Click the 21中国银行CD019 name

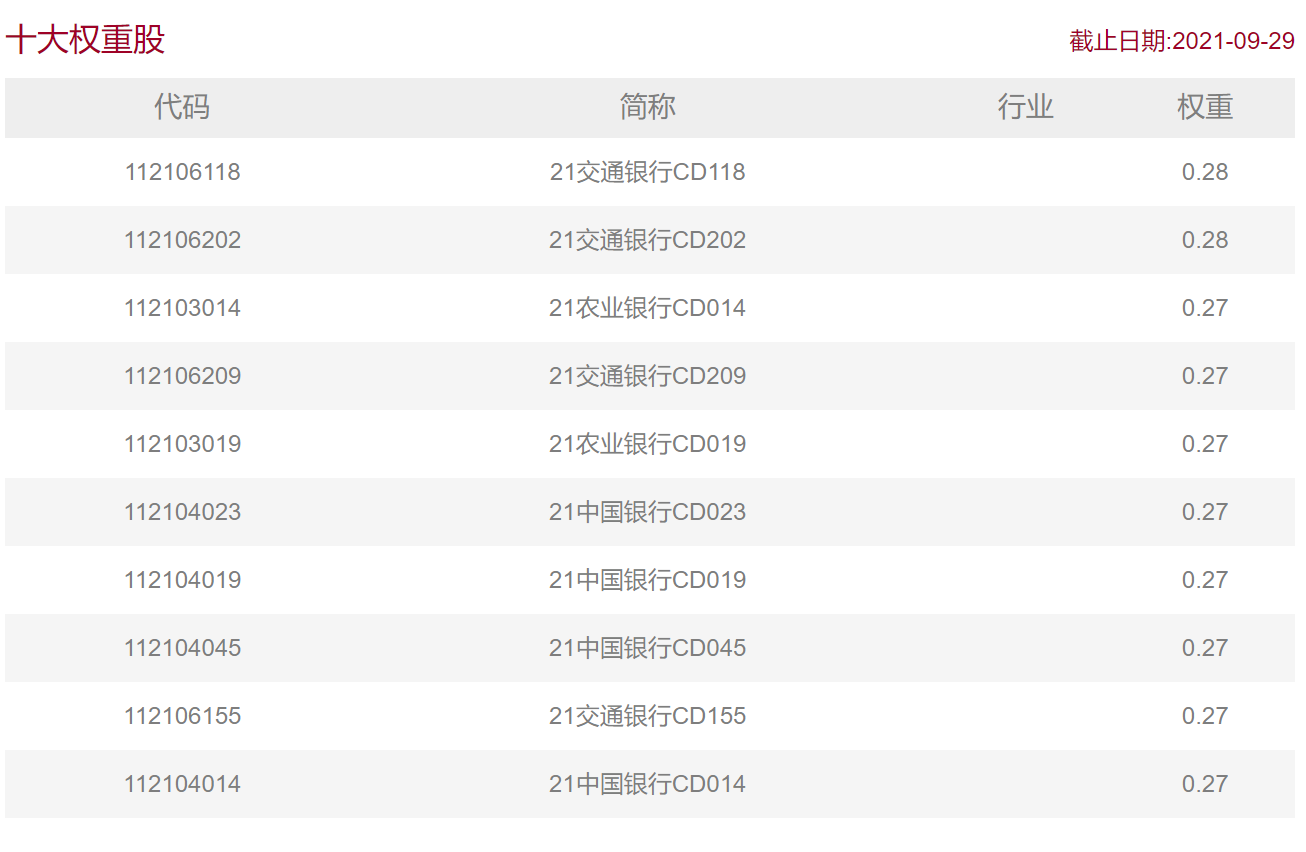click(x=647, y=580)
